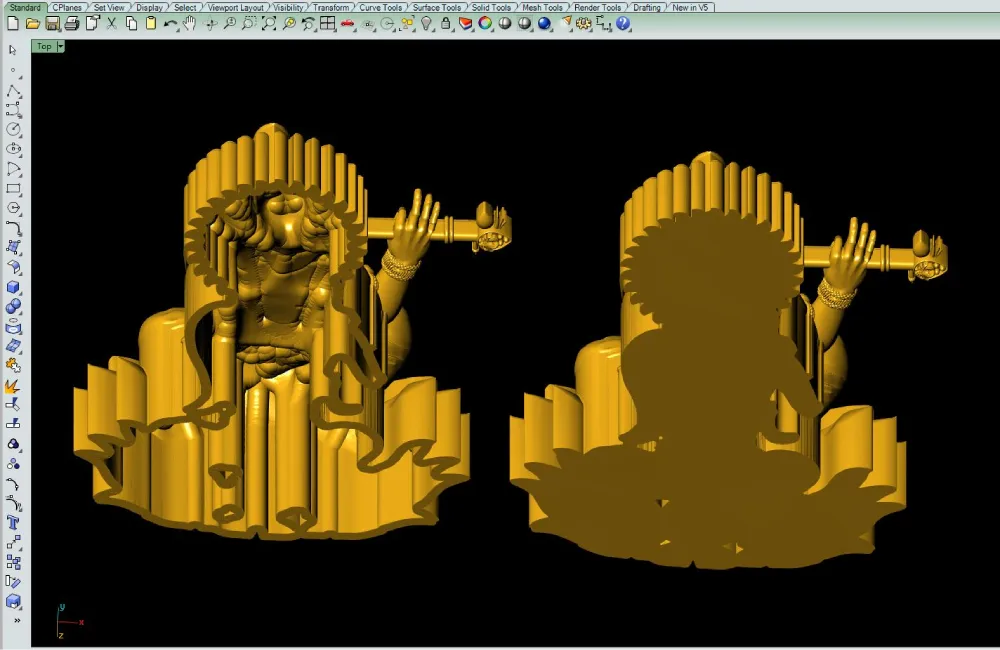Open the Mesh Tools tab
Viewport: 1000px width, 650px height.
[x=542, y=8]
